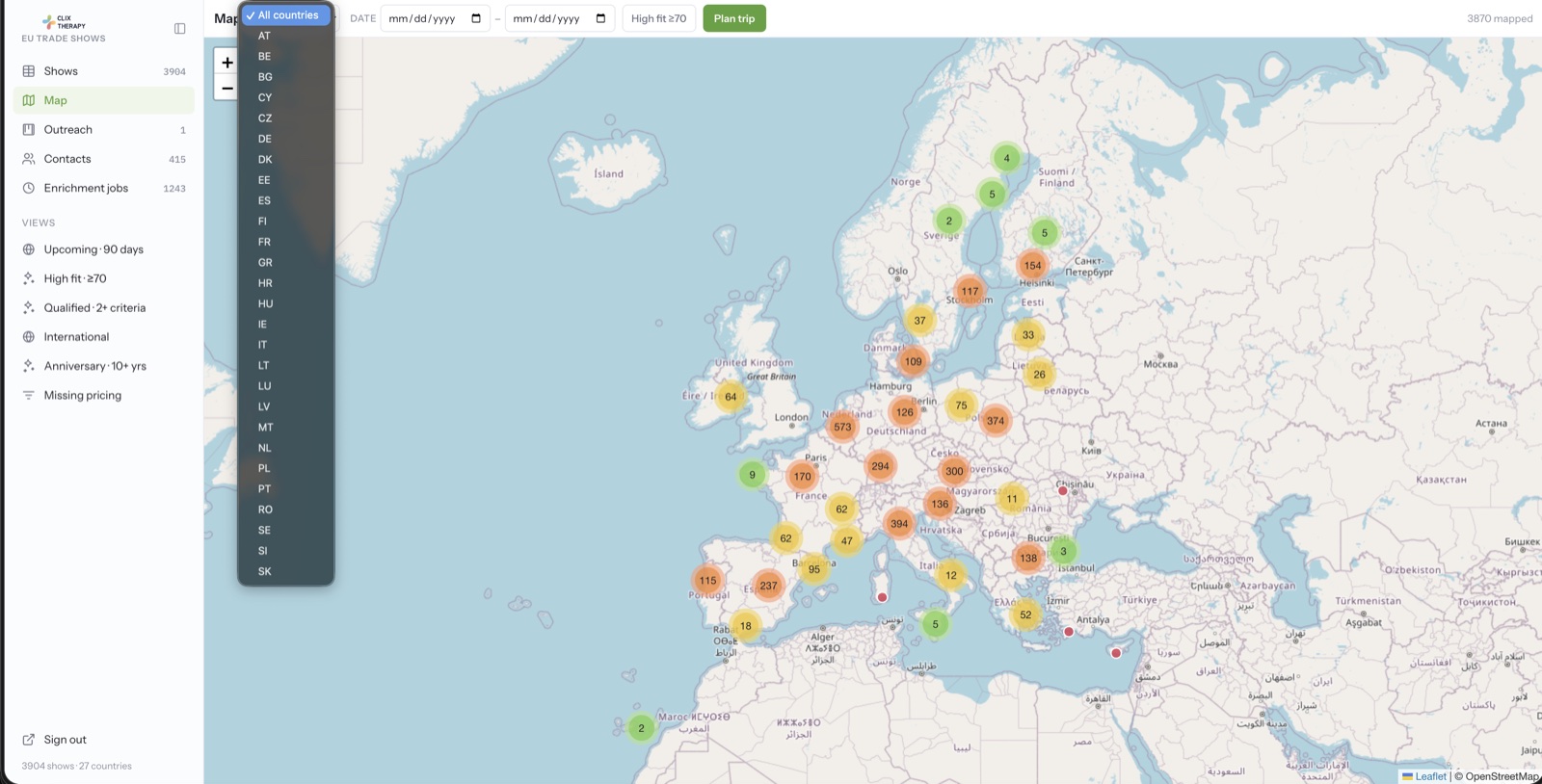Click the Enrichment jobs clock icon

pyautogui.click(x=29, y=188)
